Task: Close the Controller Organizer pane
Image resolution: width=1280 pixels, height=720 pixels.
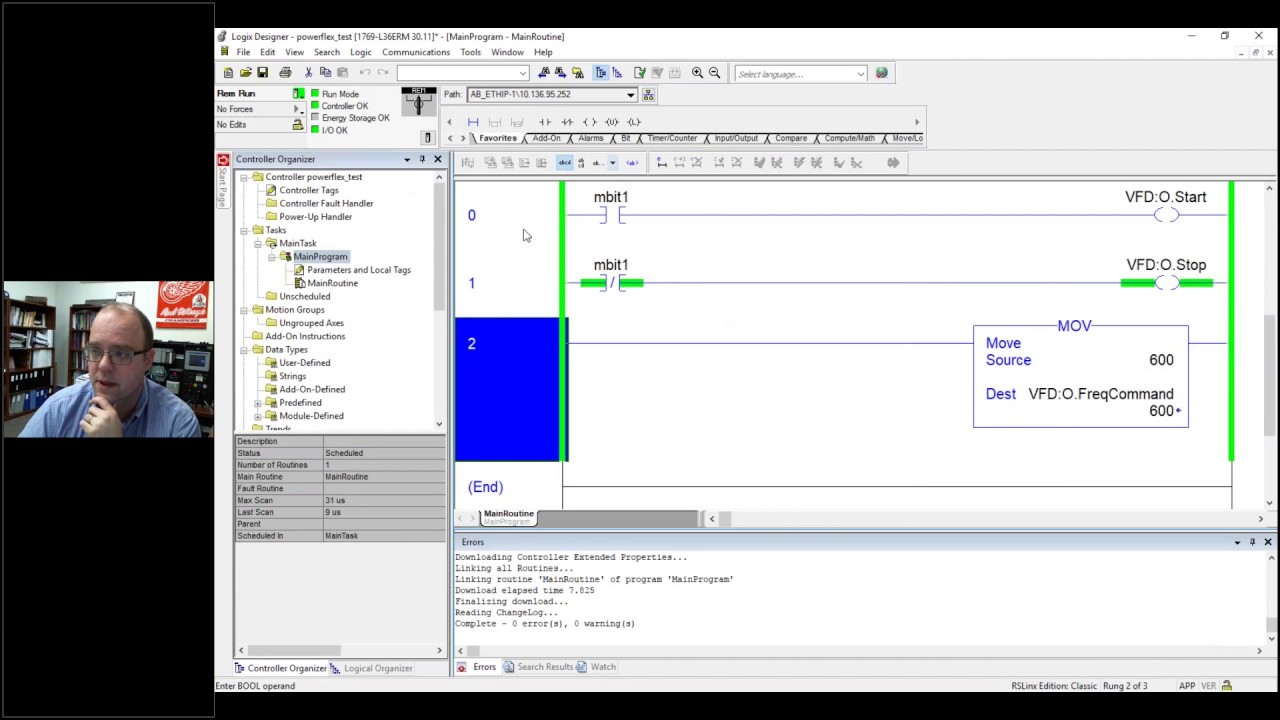Action: click(437, 159)
